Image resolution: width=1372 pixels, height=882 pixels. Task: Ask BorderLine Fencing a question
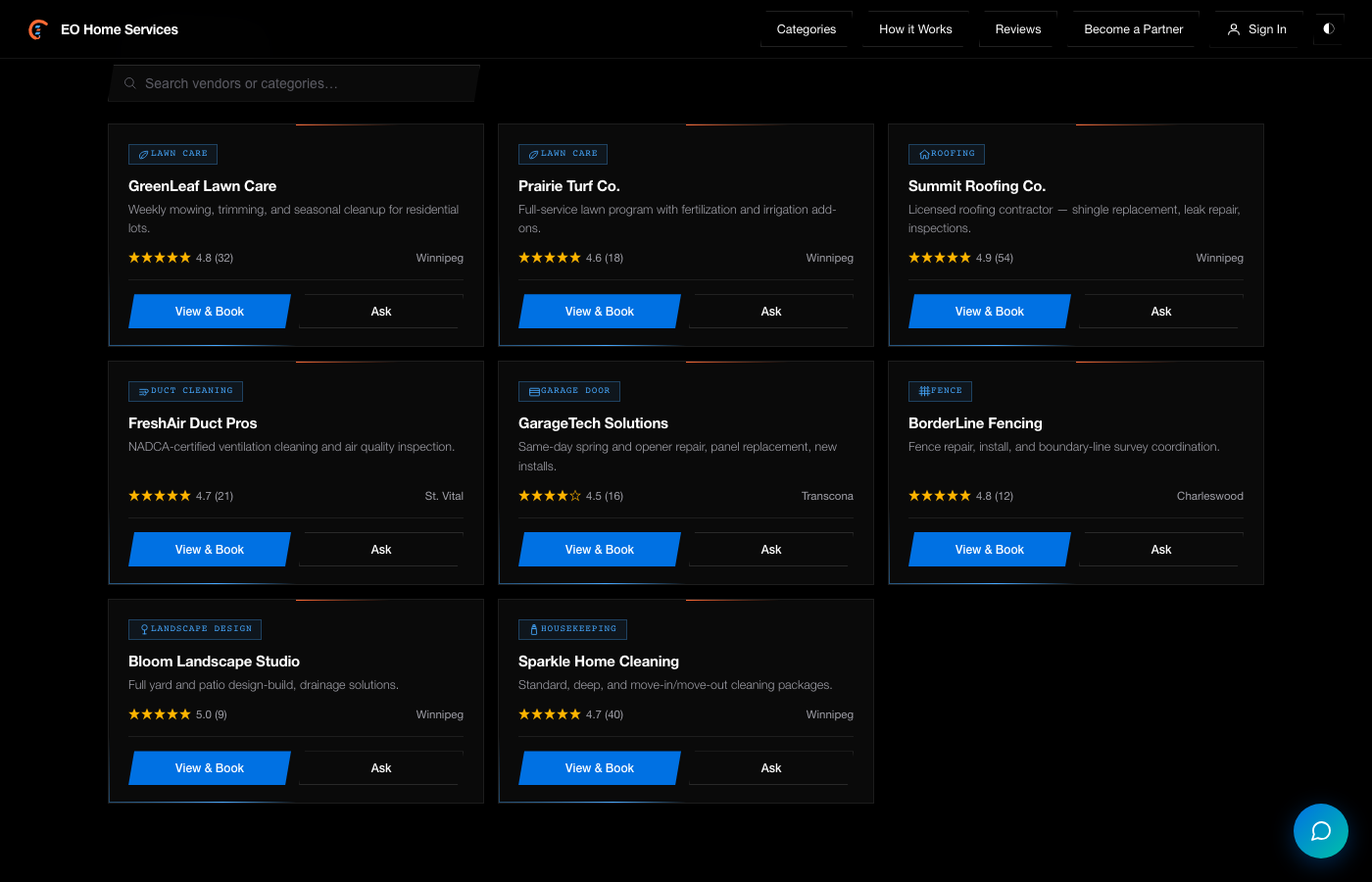click(1161, 550)
